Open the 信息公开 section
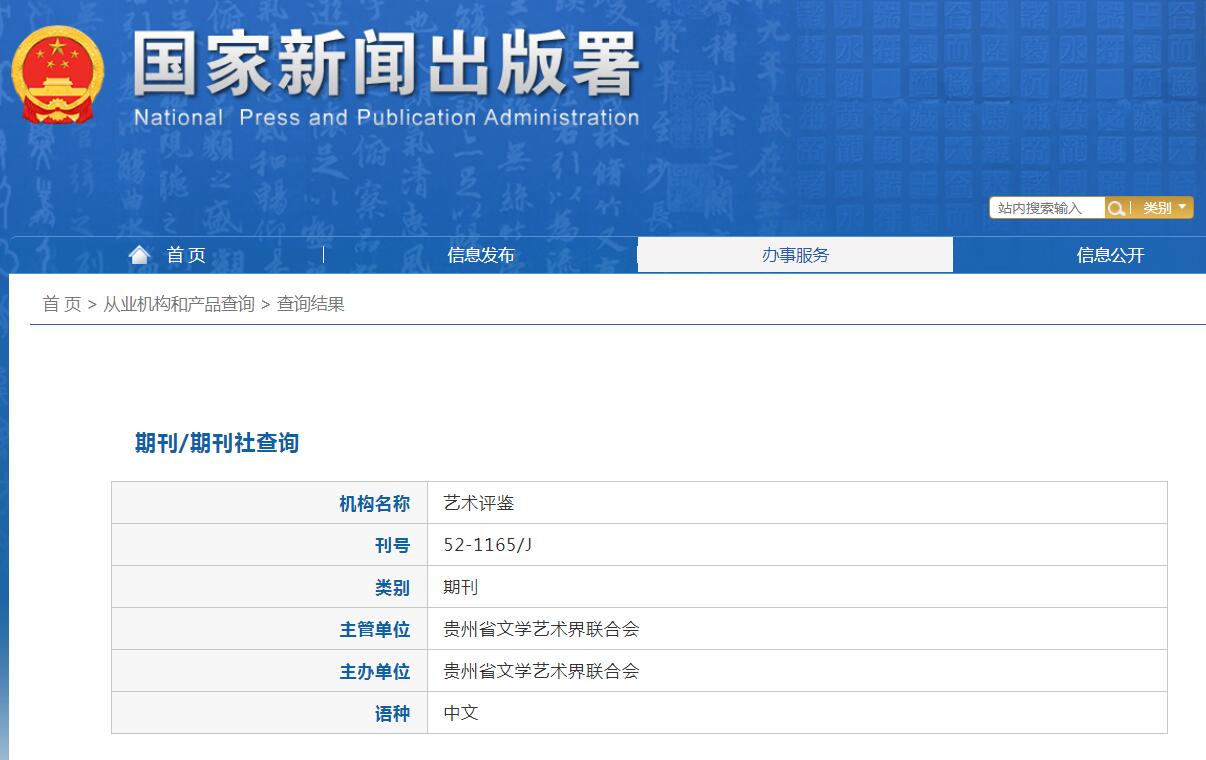The width and height of the screenshot is (1206, 760). (1110, 255)
